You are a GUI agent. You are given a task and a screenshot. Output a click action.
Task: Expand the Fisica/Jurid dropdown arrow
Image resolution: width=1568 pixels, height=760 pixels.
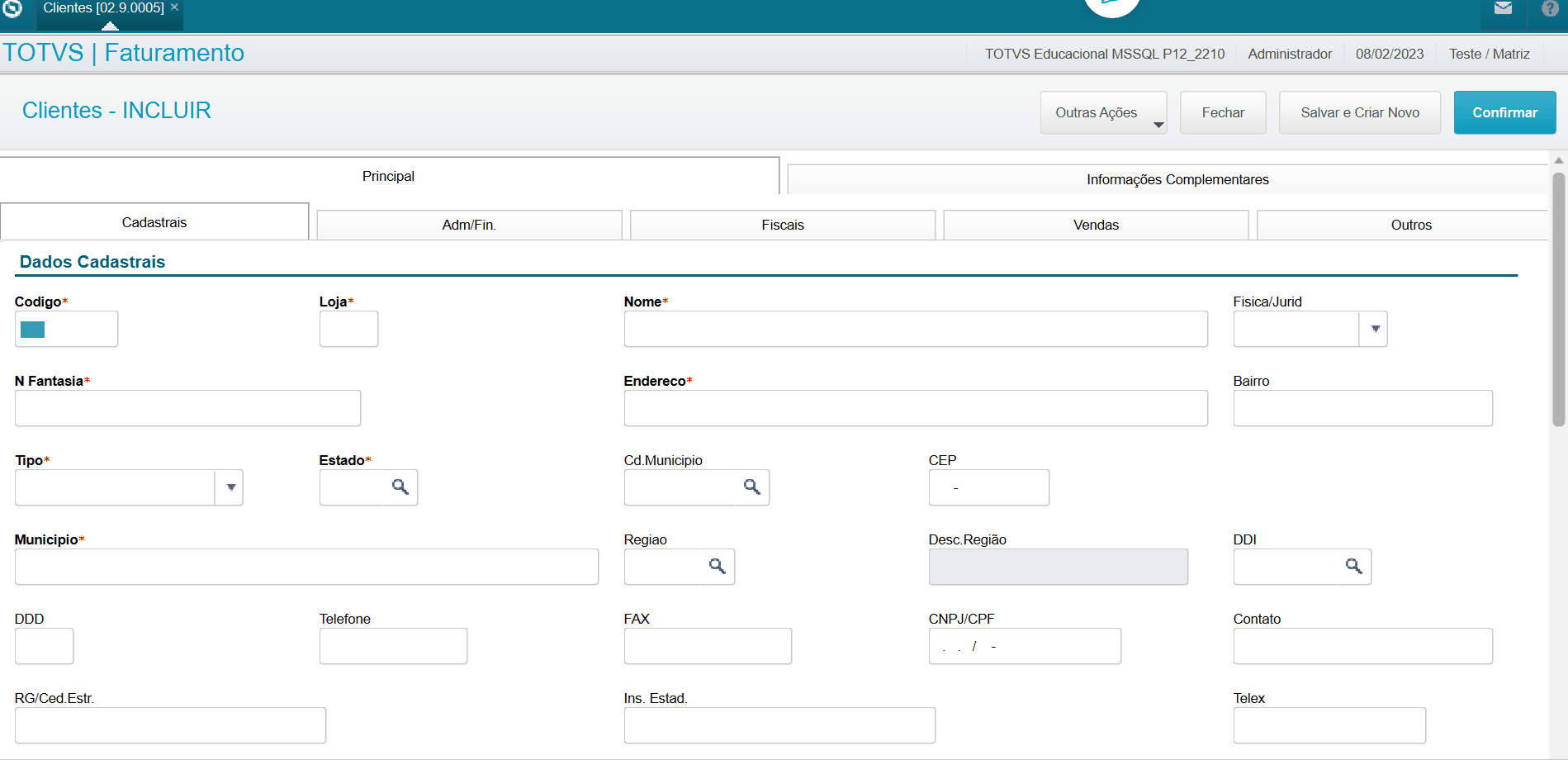[1374, 329]
